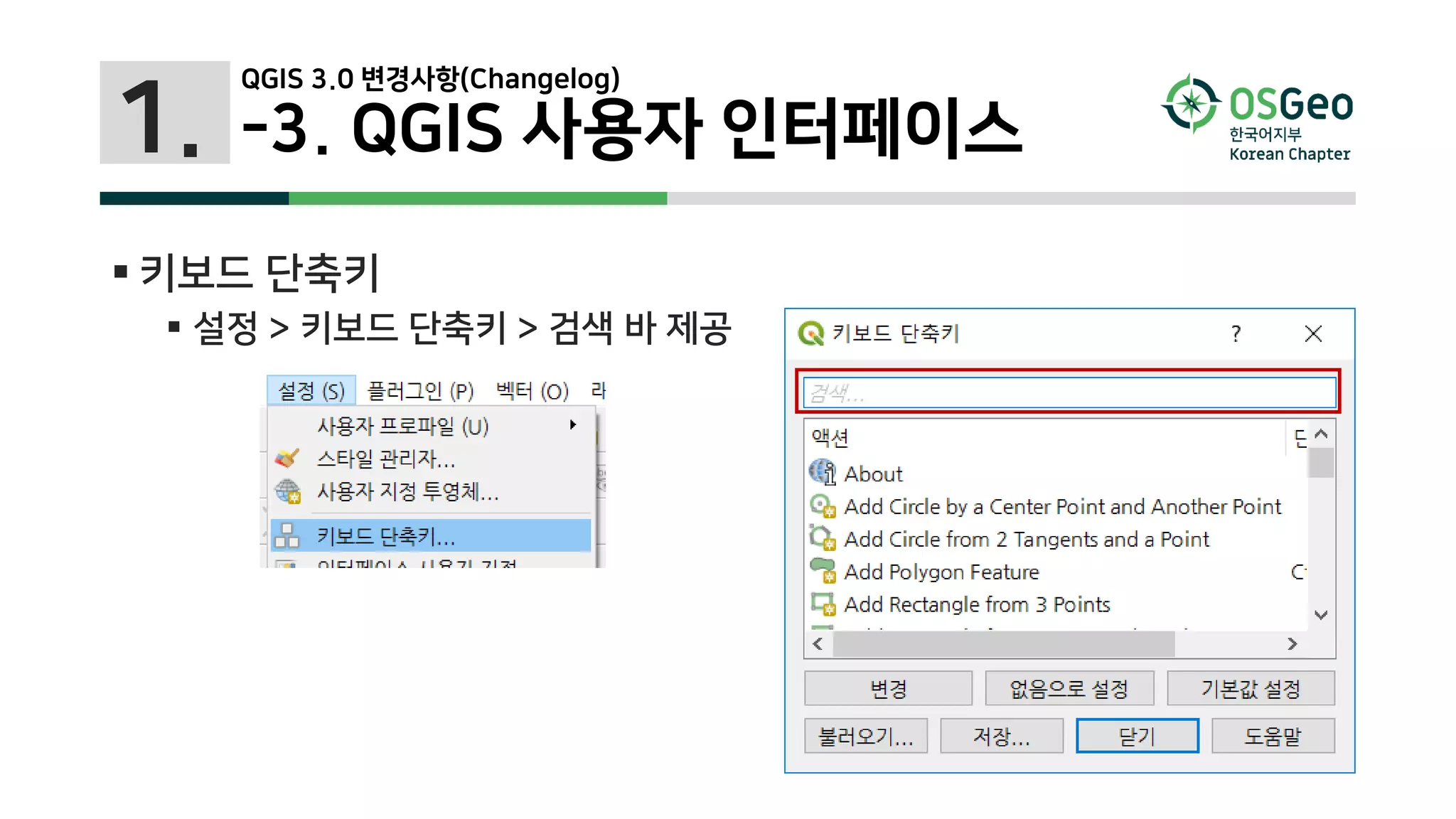Screen dimensions: 1456x819
Task: Click the 도움말 button
Action: 1273,736
